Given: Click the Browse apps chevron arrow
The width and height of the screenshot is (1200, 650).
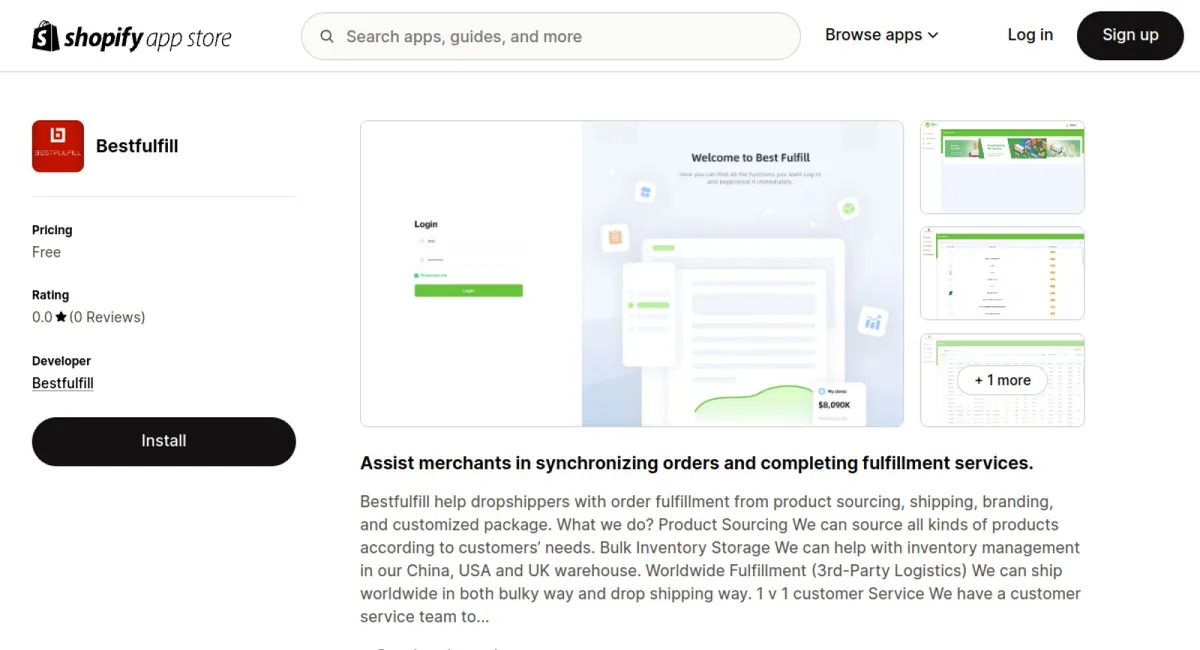Looking at the screenshot, I should 933,36.
